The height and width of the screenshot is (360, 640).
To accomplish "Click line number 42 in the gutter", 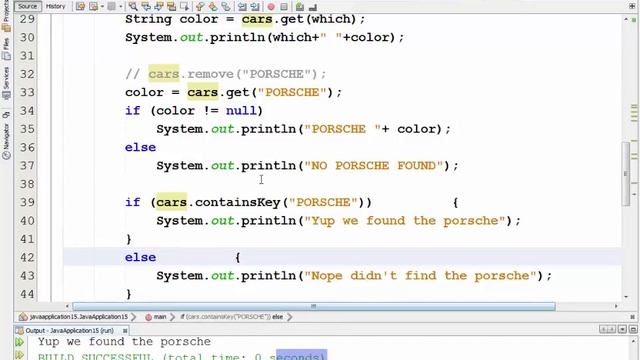I will coord(27,258).
